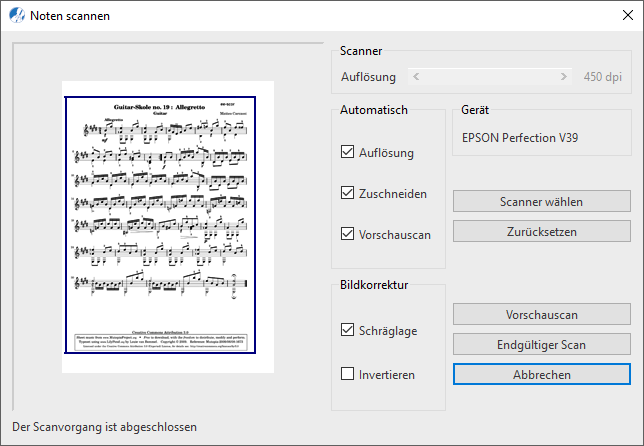Screen dimensions: 644x446
Task: Click the right arrow of the resolution slider
Action: coord(565,77)
